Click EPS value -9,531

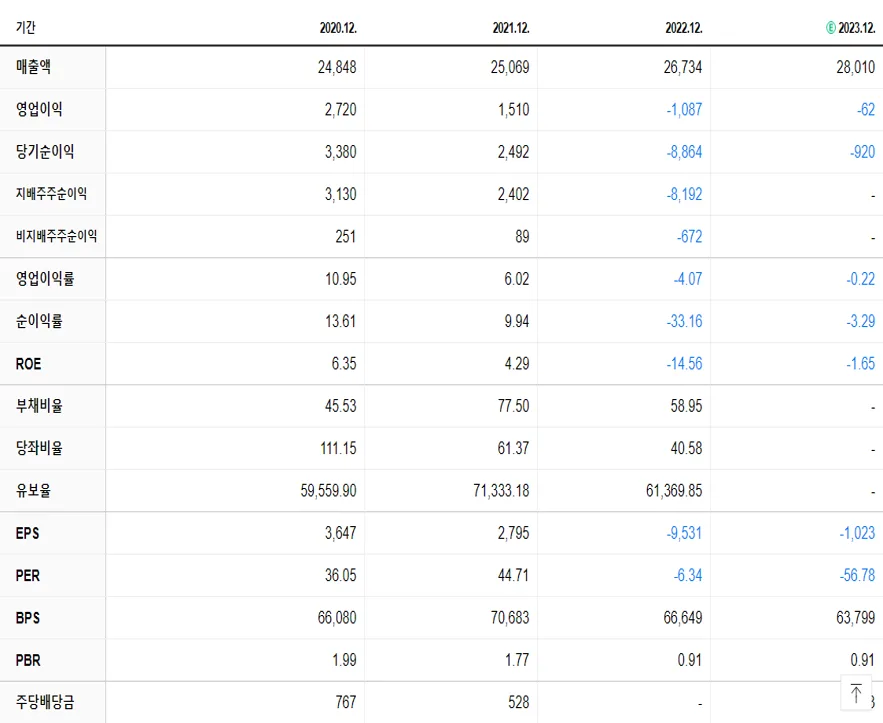point(684,533)
